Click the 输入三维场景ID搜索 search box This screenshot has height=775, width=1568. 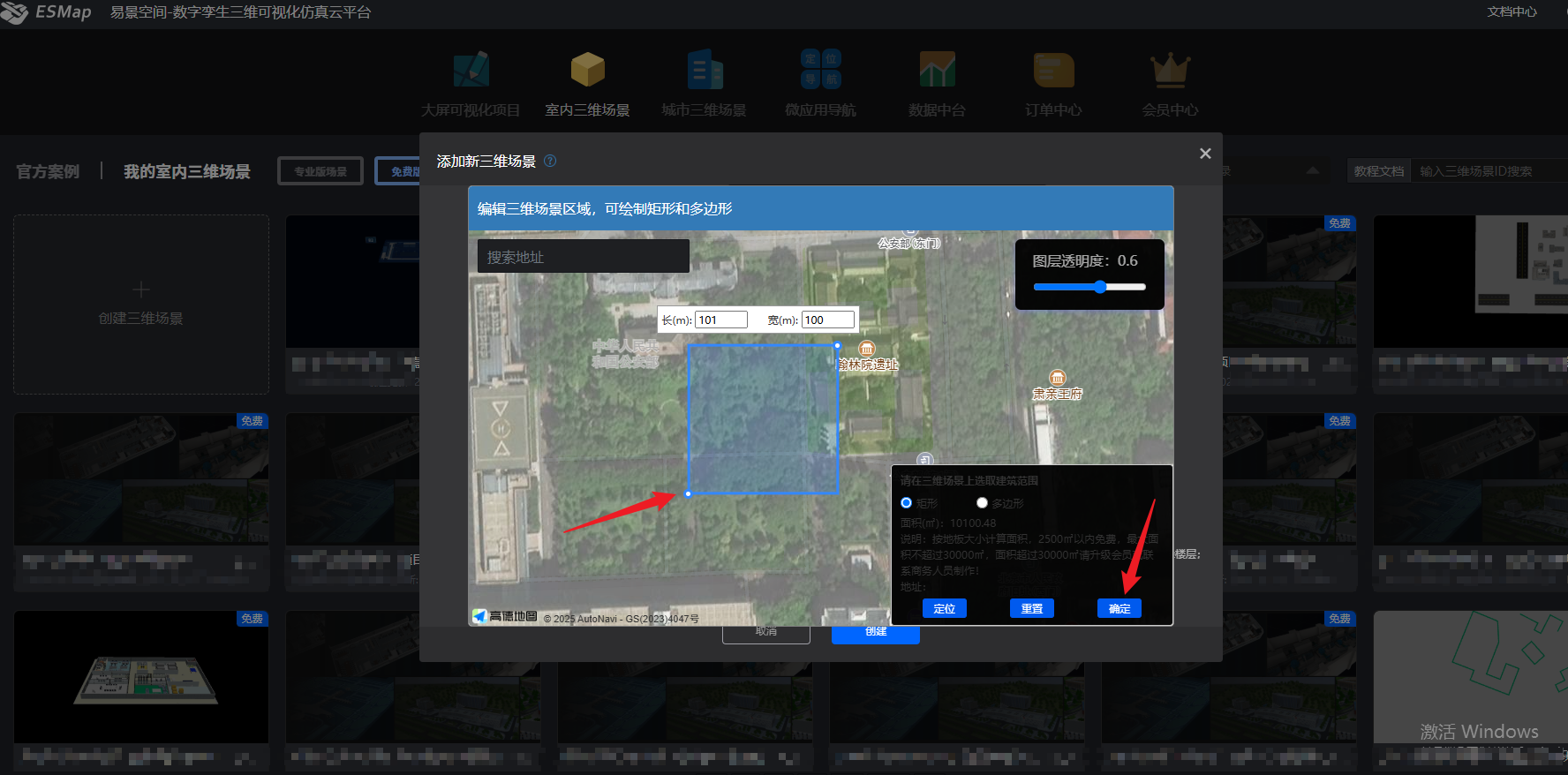[1489, 171]
